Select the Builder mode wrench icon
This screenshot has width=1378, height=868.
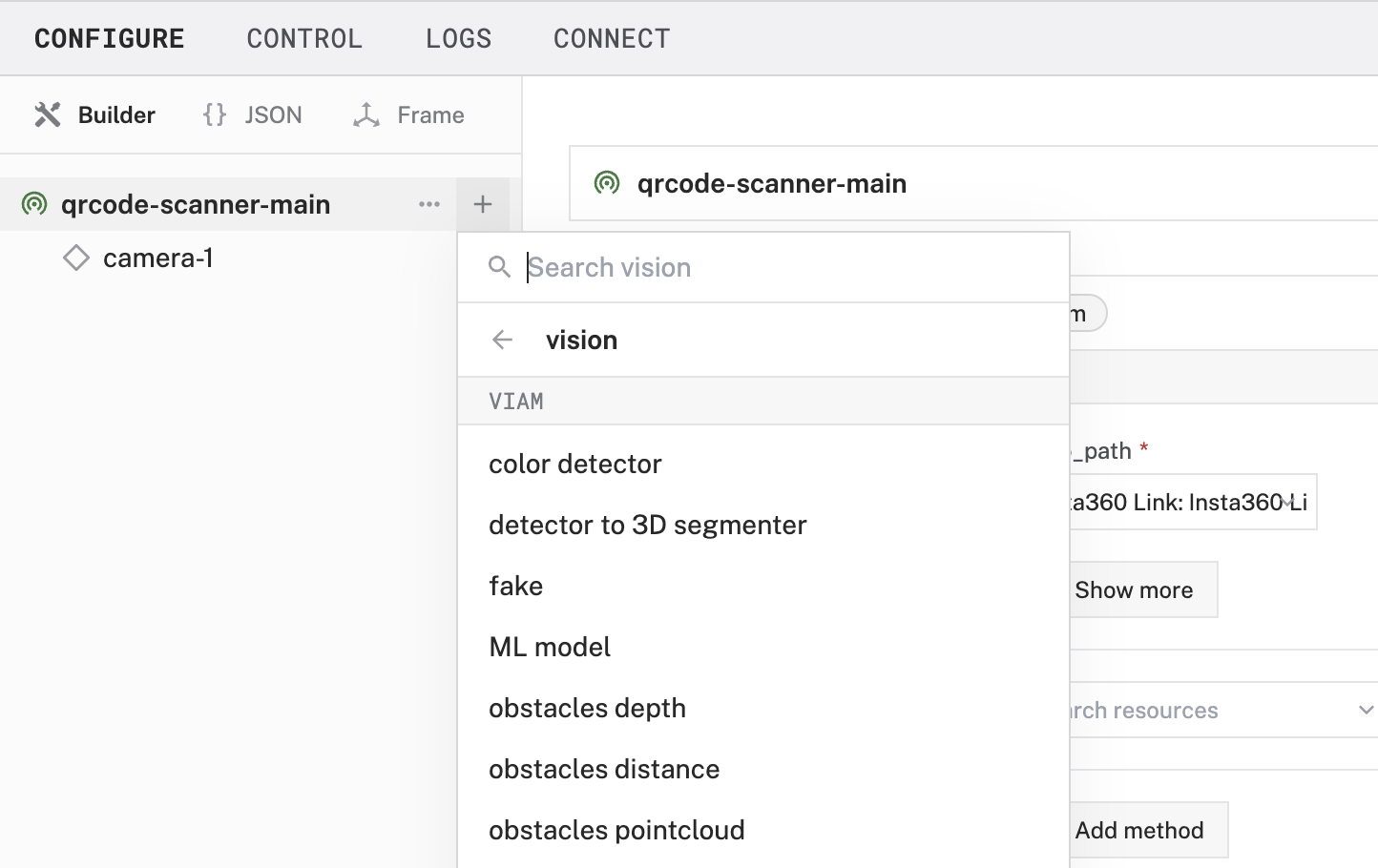(48, 114)
